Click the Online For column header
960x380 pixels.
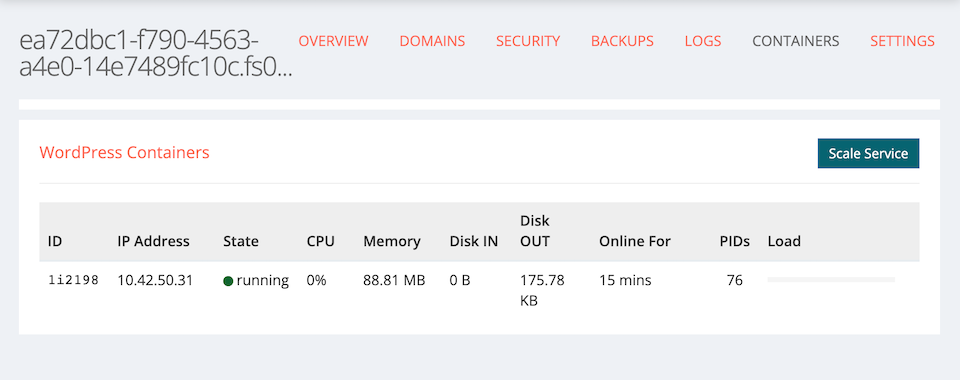(635, 241)
